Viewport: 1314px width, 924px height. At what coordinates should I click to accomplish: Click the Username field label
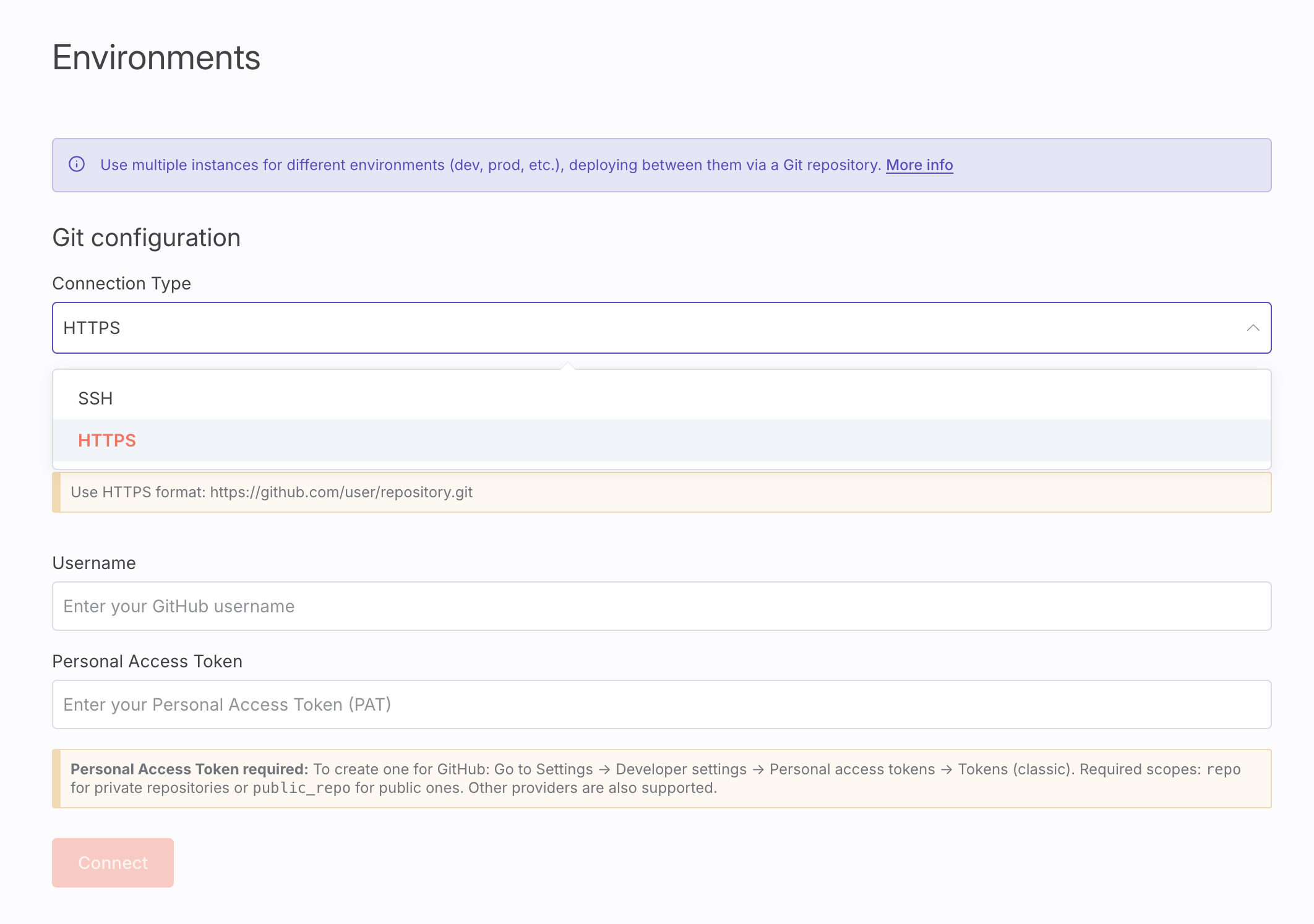point(94,563)
